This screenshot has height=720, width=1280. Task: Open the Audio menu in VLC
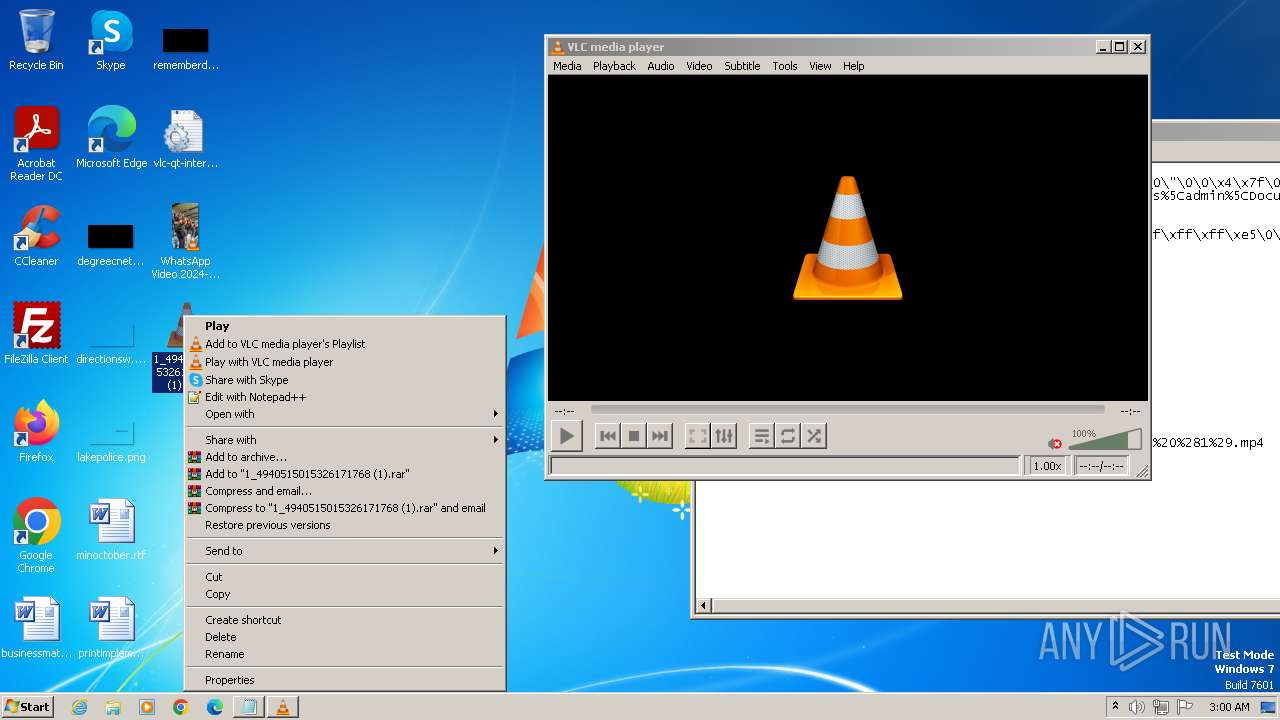click(661, 66)
